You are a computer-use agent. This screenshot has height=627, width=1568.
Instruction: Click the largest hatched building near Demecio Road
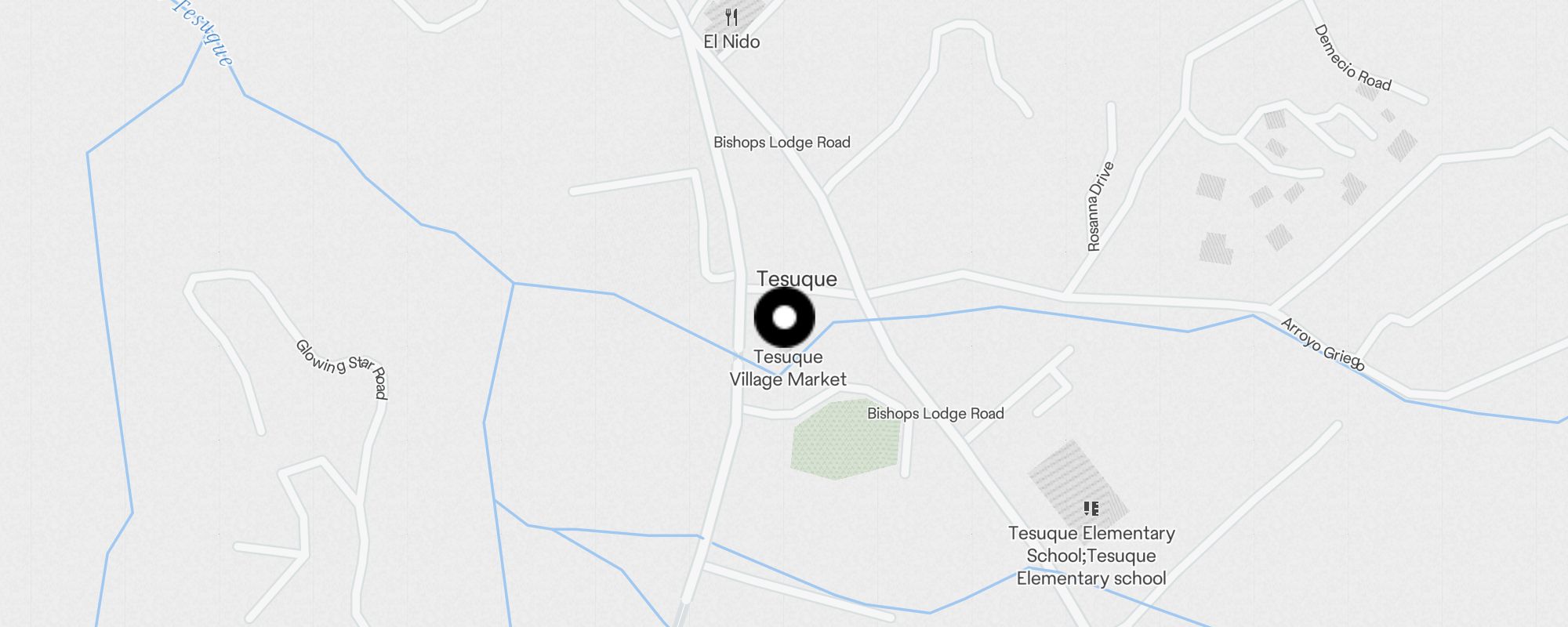[x=1215, y=248]
